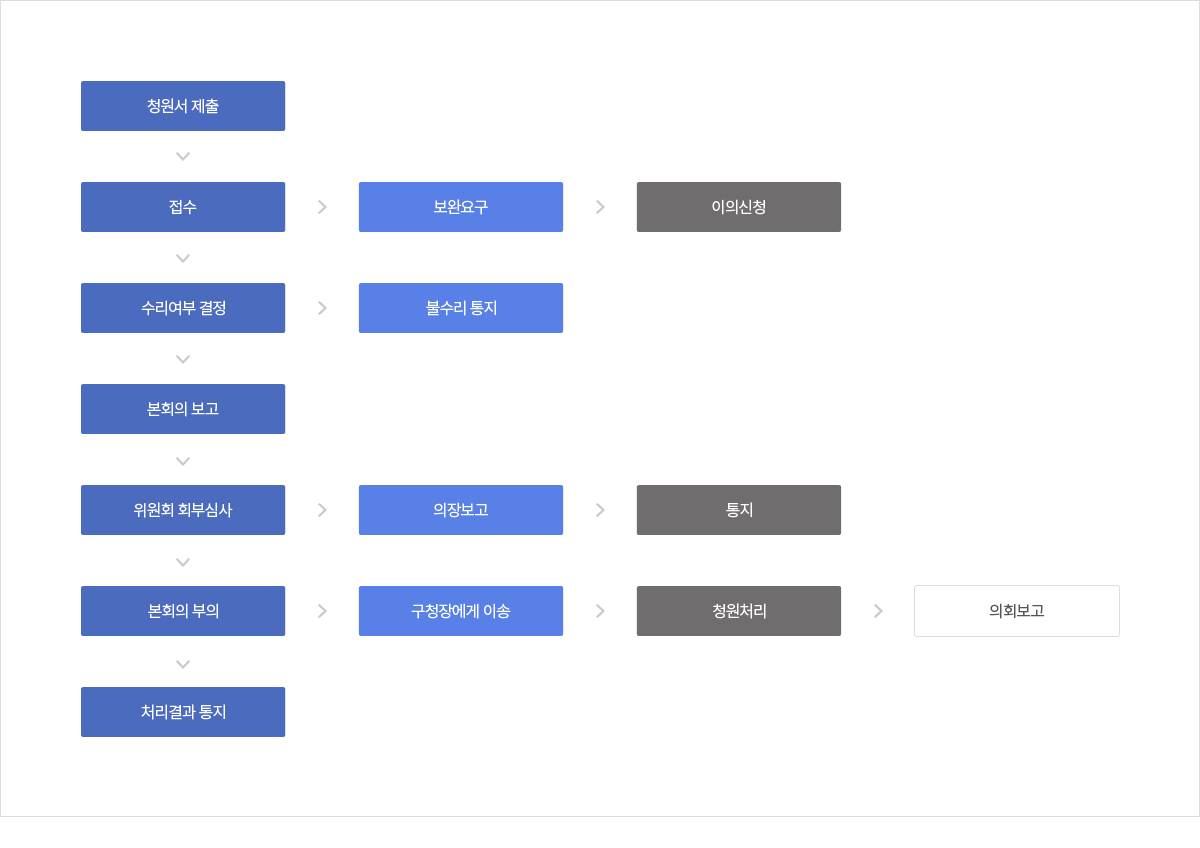The width and height of the screenshot is (1200, 848).
Task: Select the white 의회보고 box
Action: point(1017,611)
